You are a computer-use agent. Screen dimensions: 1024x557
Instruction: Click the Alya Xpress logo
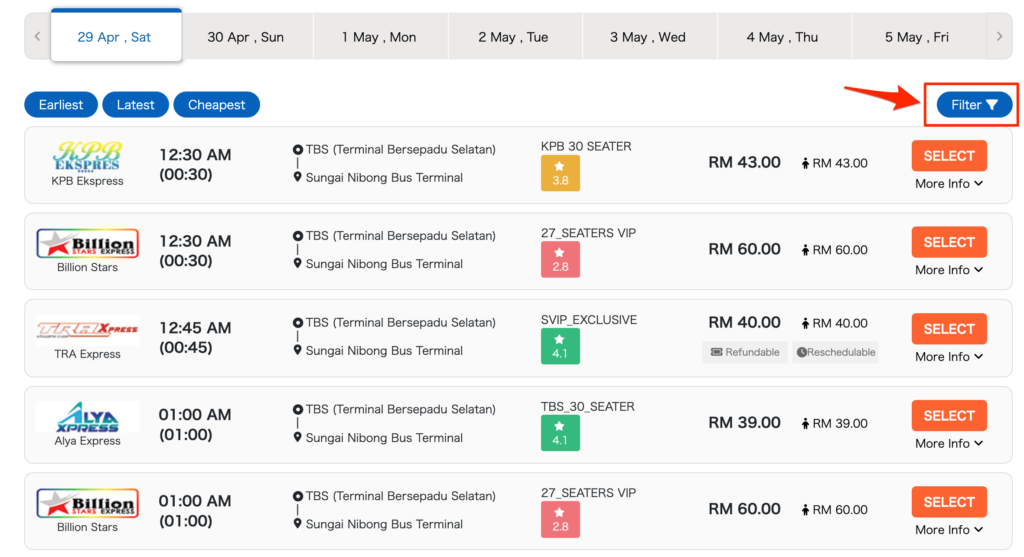[x=87, y=416]
